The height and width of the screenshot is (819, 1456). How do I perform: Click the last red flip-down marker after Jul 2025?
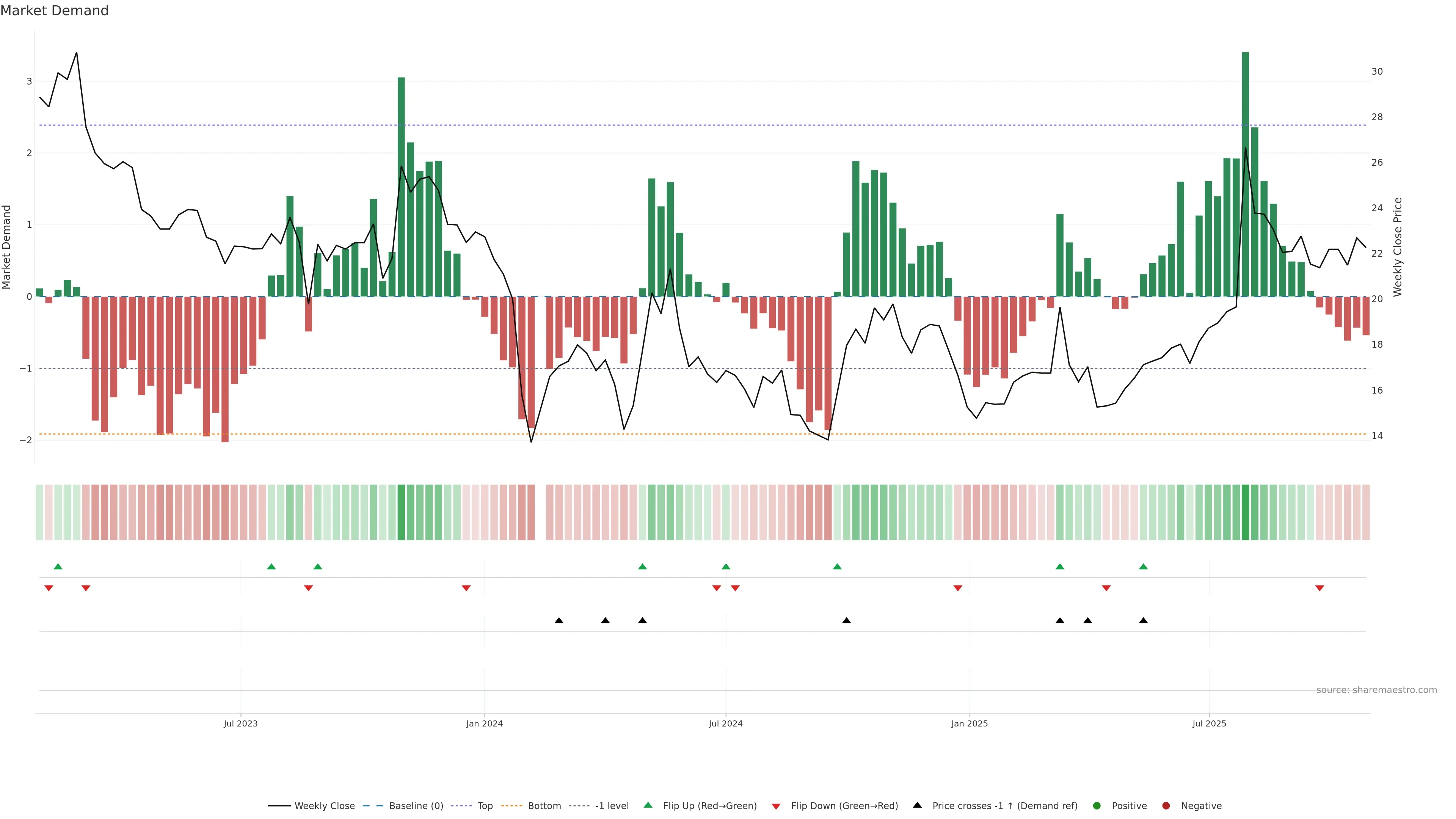(1320, 588)
